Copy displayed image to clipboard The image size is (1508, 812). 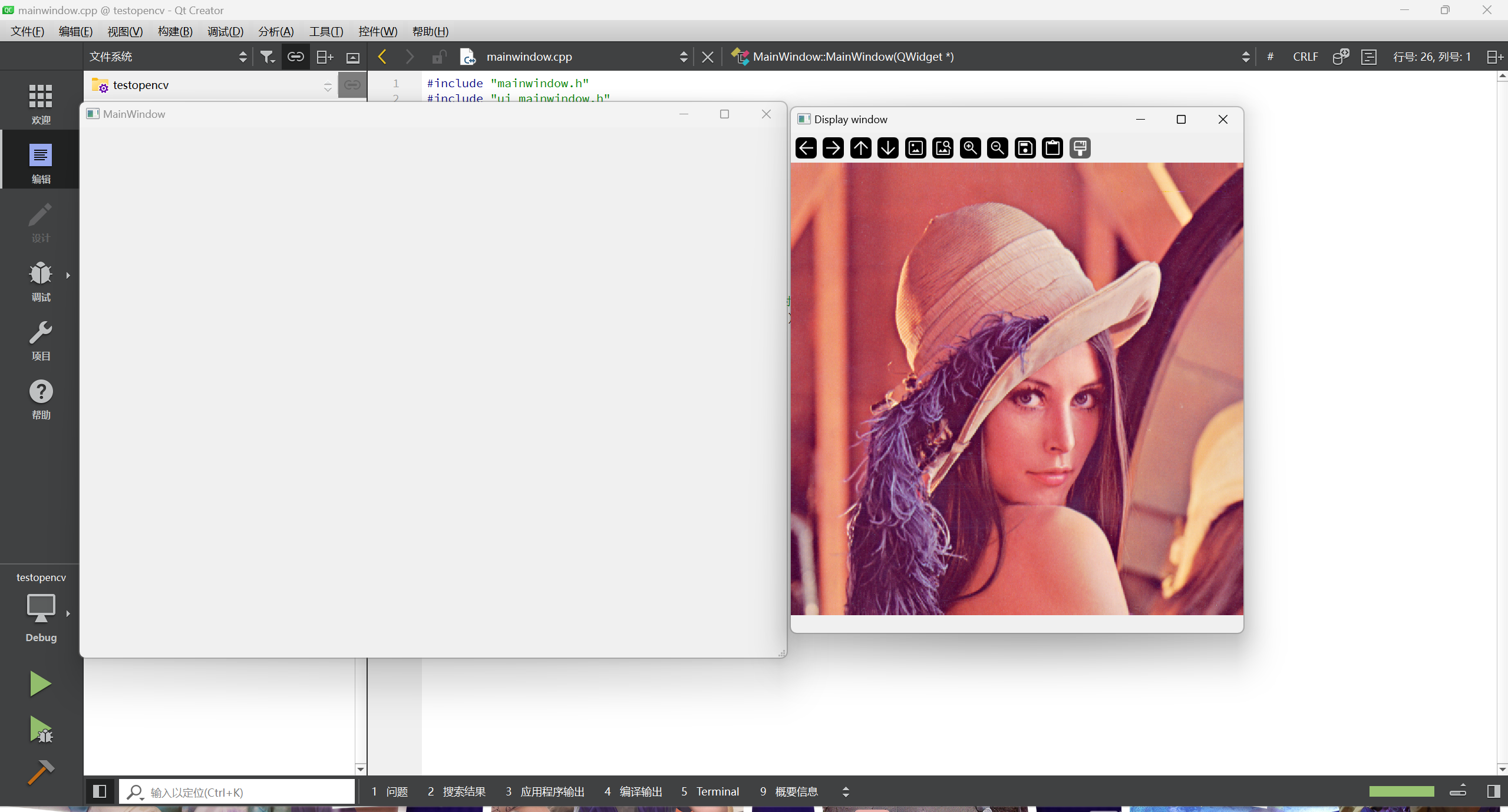tap(1051, 148)
